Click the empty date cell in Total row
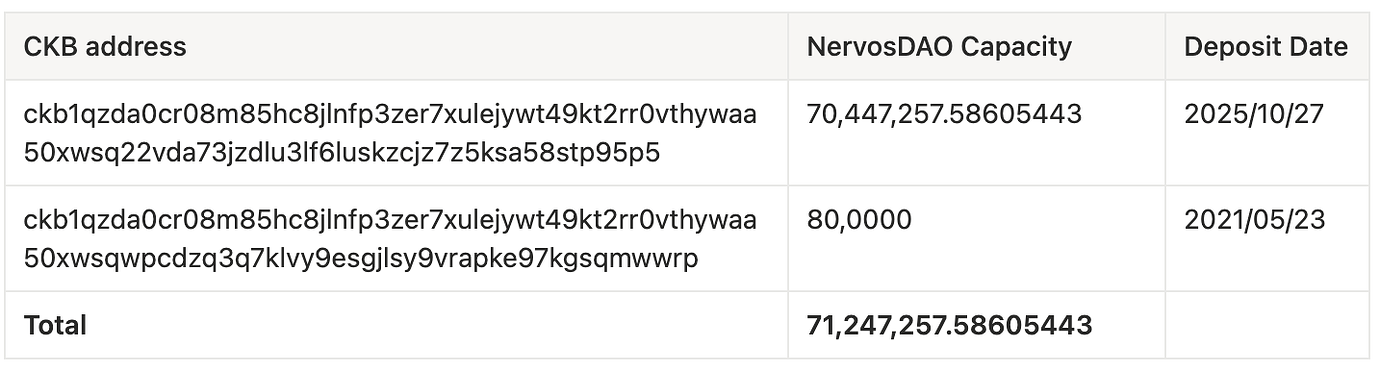Image resolution: width=1380 pixels, height=370 pixels. 1266,325
